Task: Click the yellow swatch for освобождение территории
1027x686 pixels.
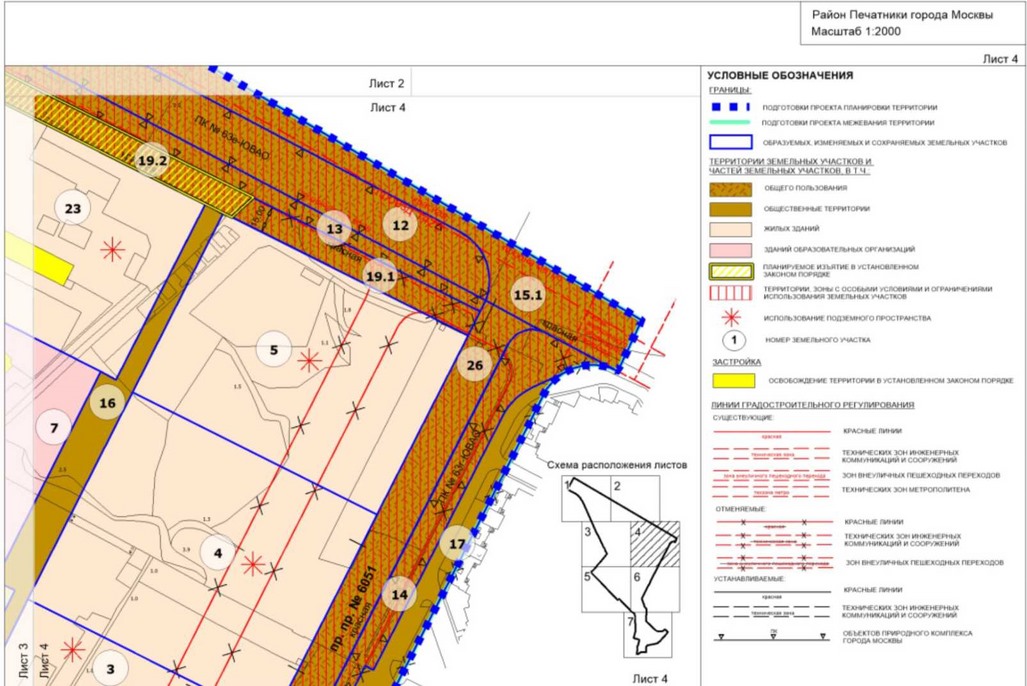Action: (x=734, y=380)
